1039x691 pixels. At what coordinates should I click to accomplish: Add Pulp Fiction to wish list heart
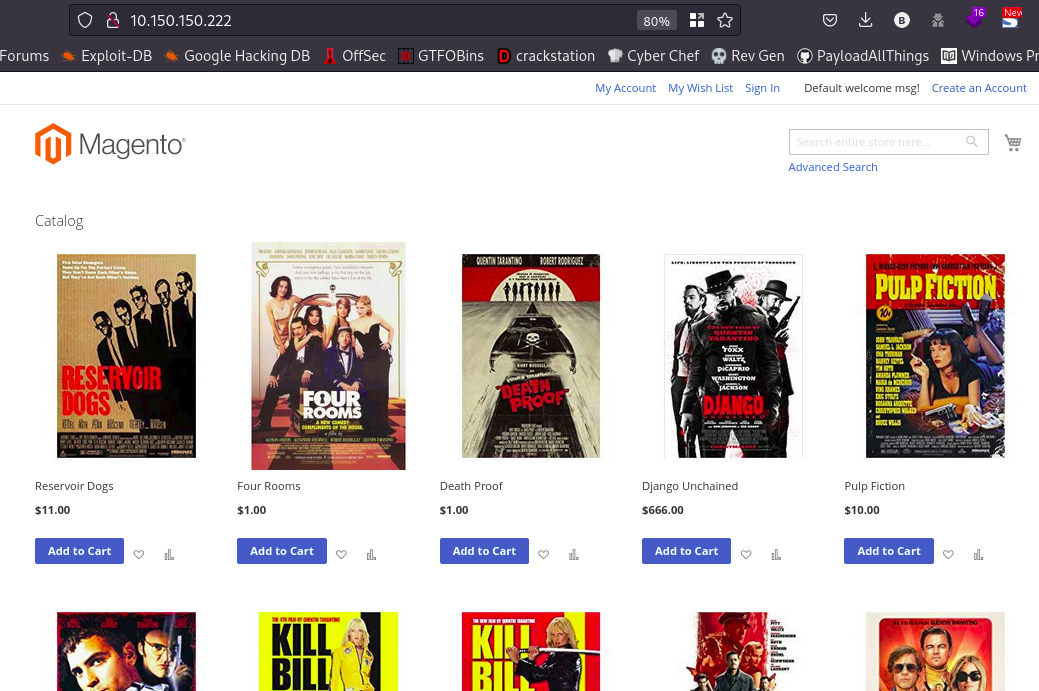[948, 555]
